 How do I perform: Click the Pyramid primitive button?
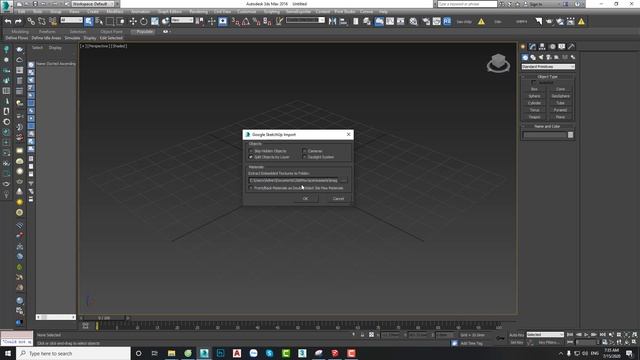coord(560,110)
